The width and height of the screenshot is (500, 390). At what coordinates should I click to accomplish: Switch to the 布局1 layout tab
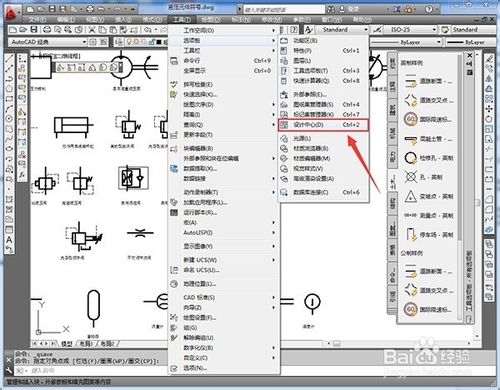coord(86,343)
